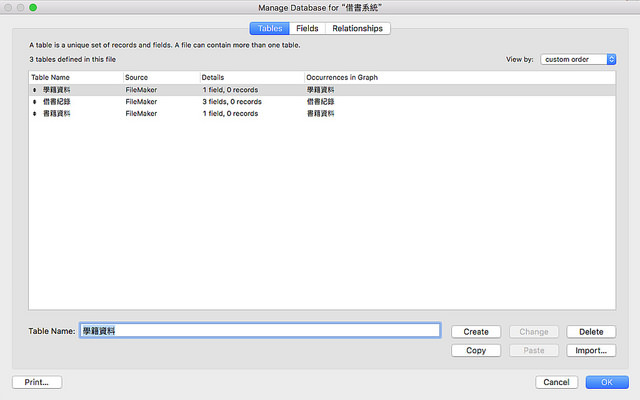Click 借書紀錄 in Occurrences in Graph column

pos(320,102)
